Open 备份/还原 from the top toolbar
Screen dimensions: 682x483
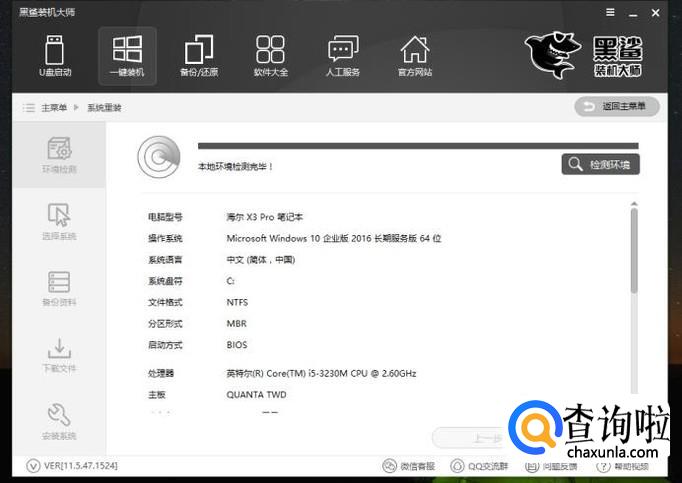coord(199,55)
